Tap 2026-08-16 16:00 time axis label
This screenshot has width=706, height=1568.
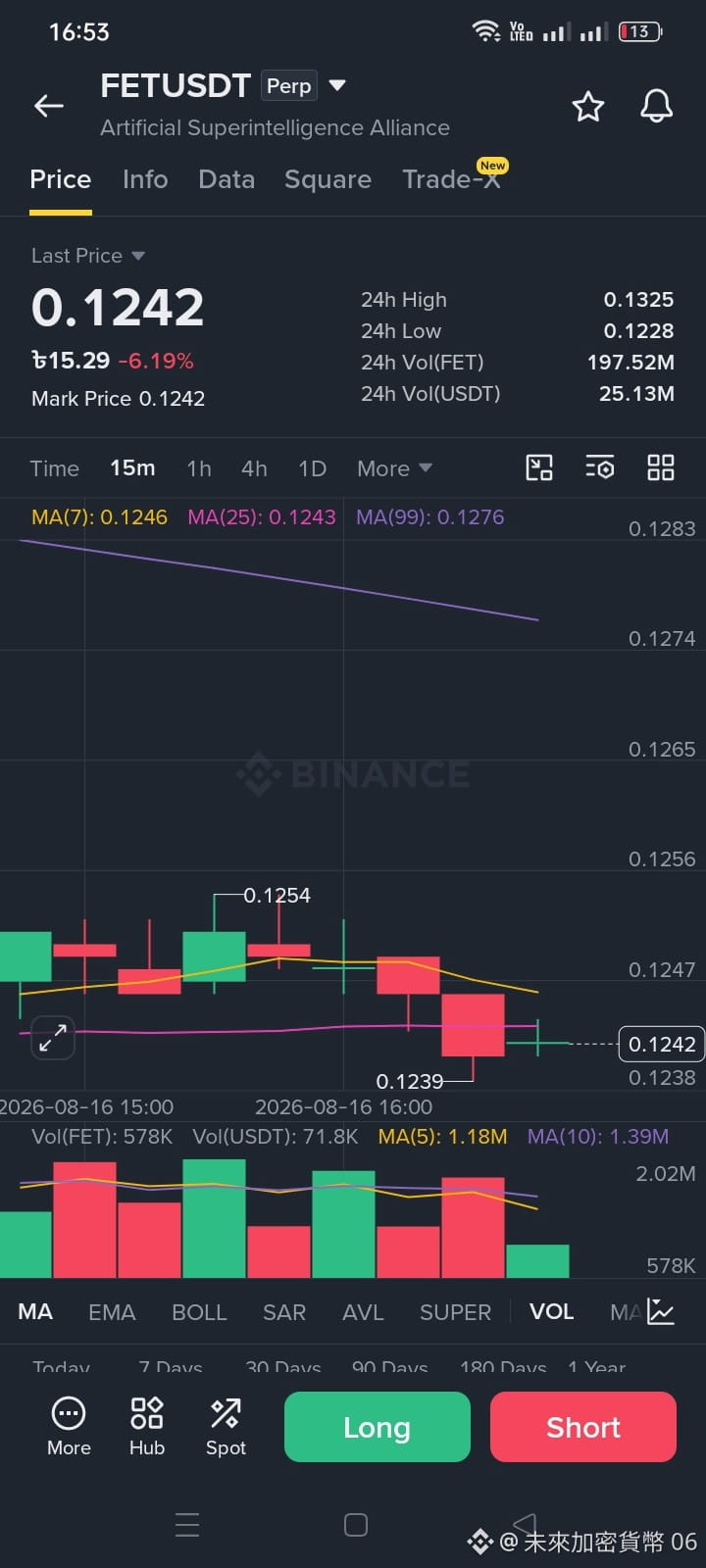coord(343,1107)
